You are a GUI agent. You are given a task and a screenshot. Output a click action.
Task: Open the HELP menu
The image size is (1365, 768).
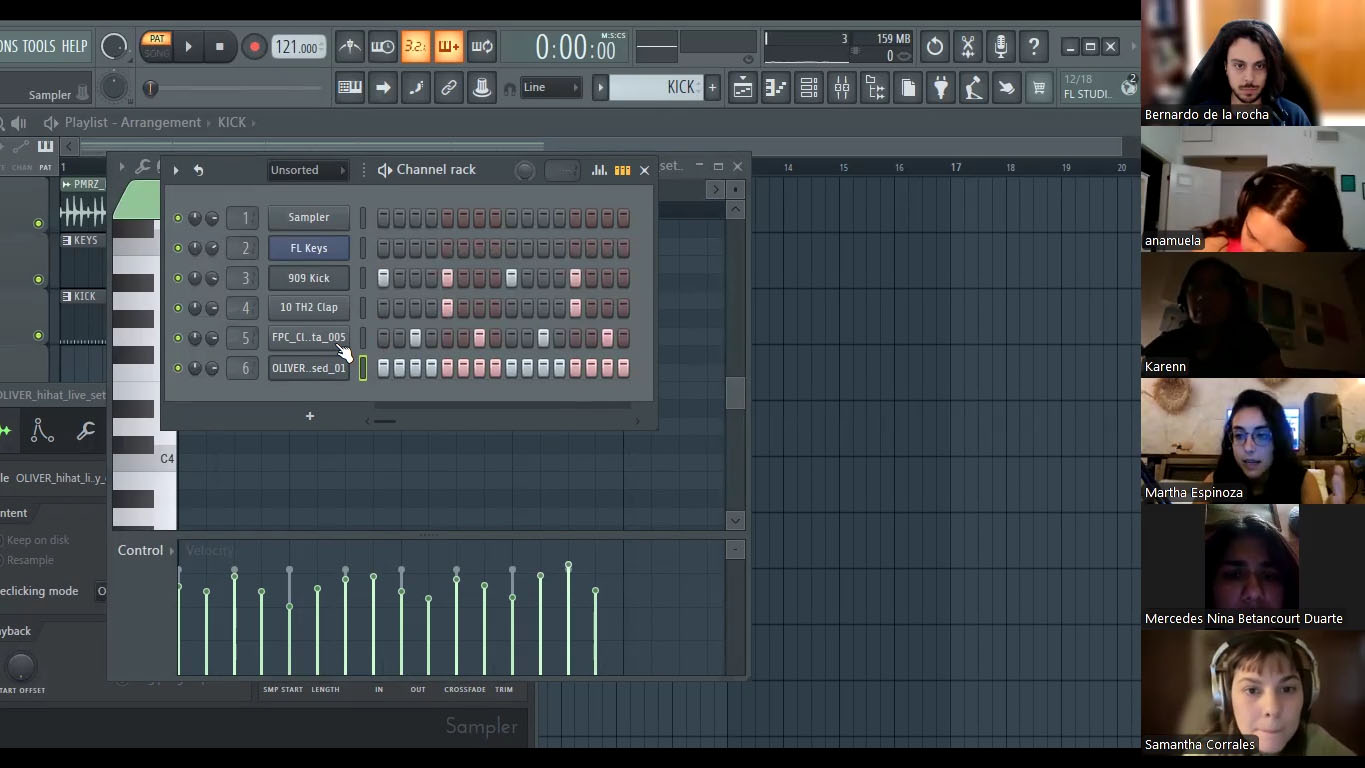point(74,46)
